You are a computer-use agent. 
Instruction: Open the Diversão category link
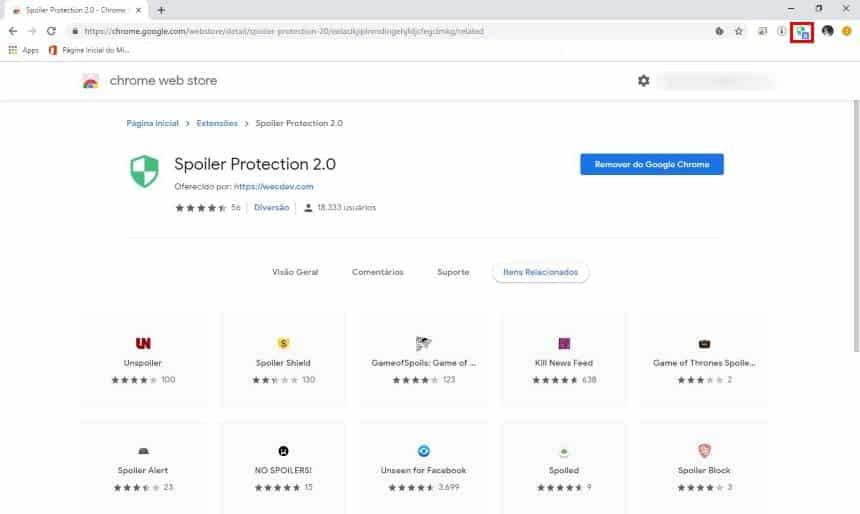click(271, 207)
